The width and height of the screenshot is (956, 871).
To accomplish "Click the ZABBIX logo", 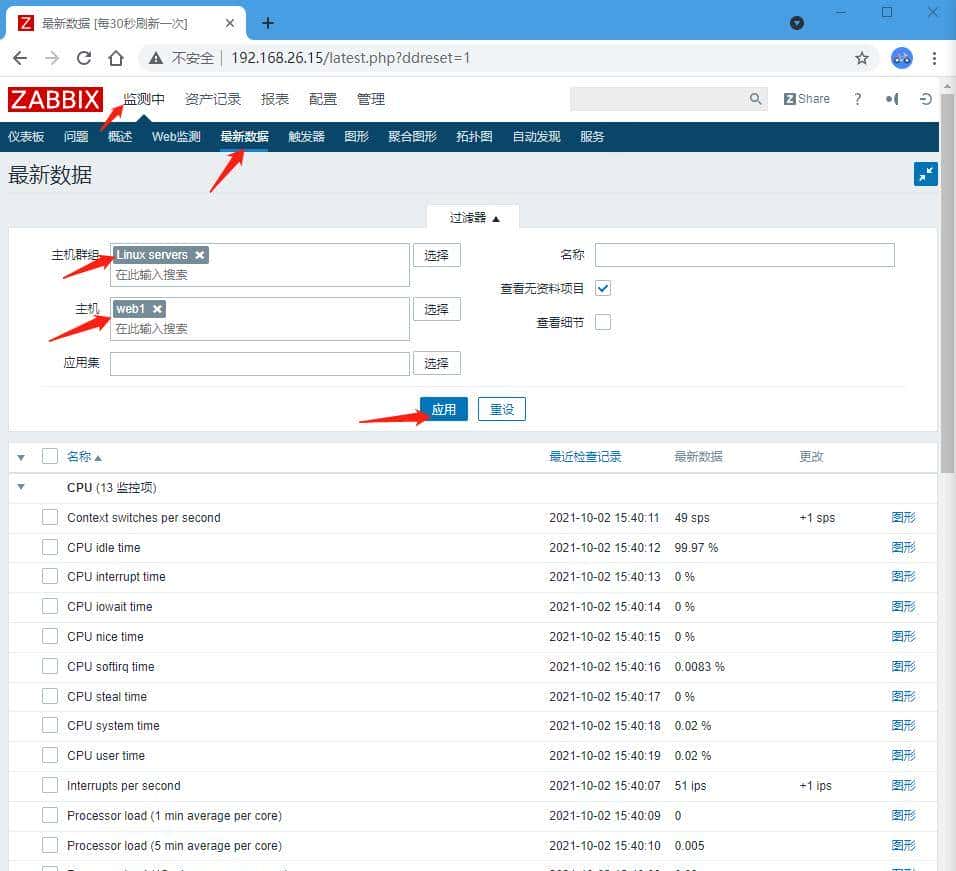I will pyautogui.click(x=55, y=99).
